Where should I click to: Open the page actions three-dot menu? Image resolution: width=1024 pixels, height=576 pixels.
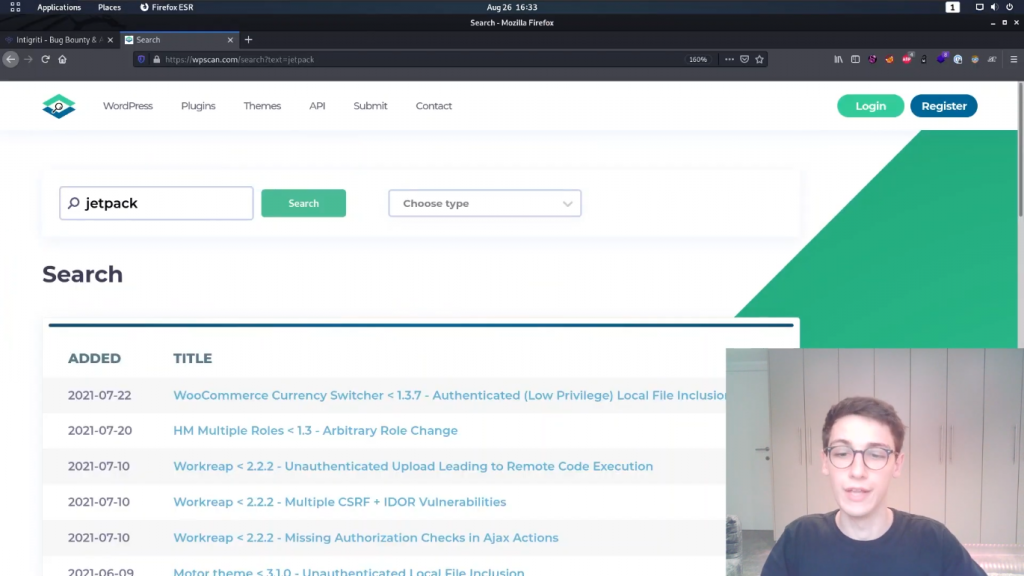pyautogui.click(x=729, y=59)
